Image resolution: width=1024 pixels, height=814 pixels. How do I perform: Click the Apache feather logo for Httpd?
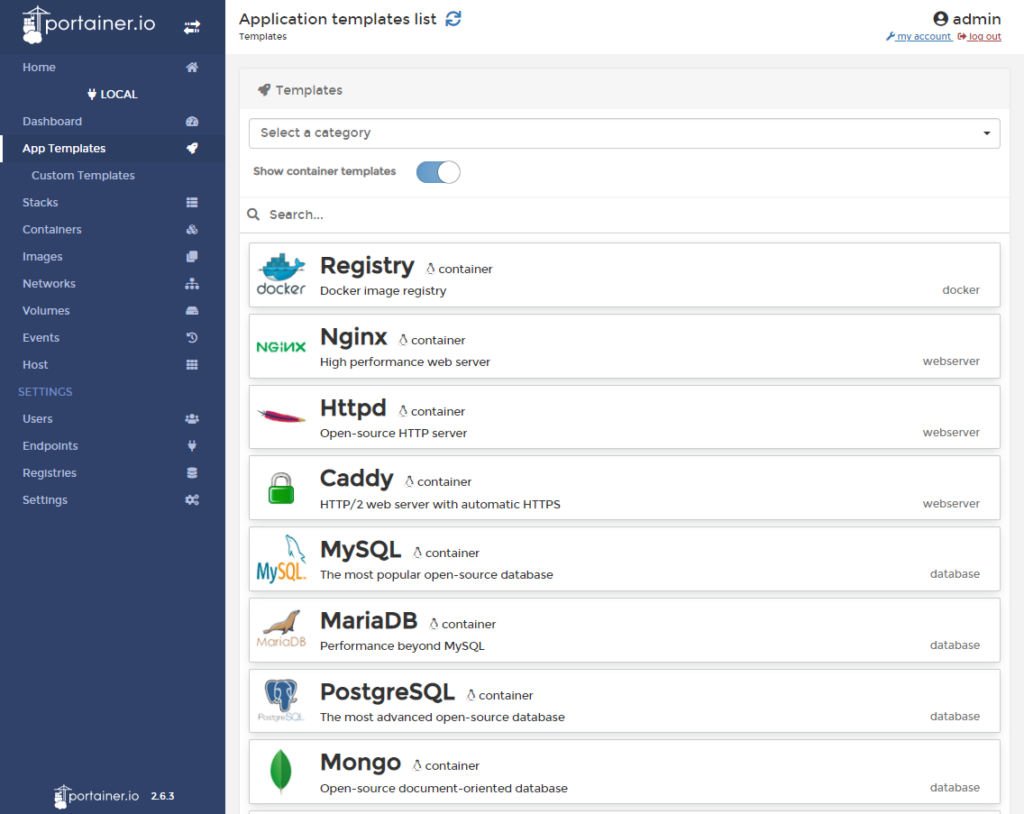click(281, 416)
